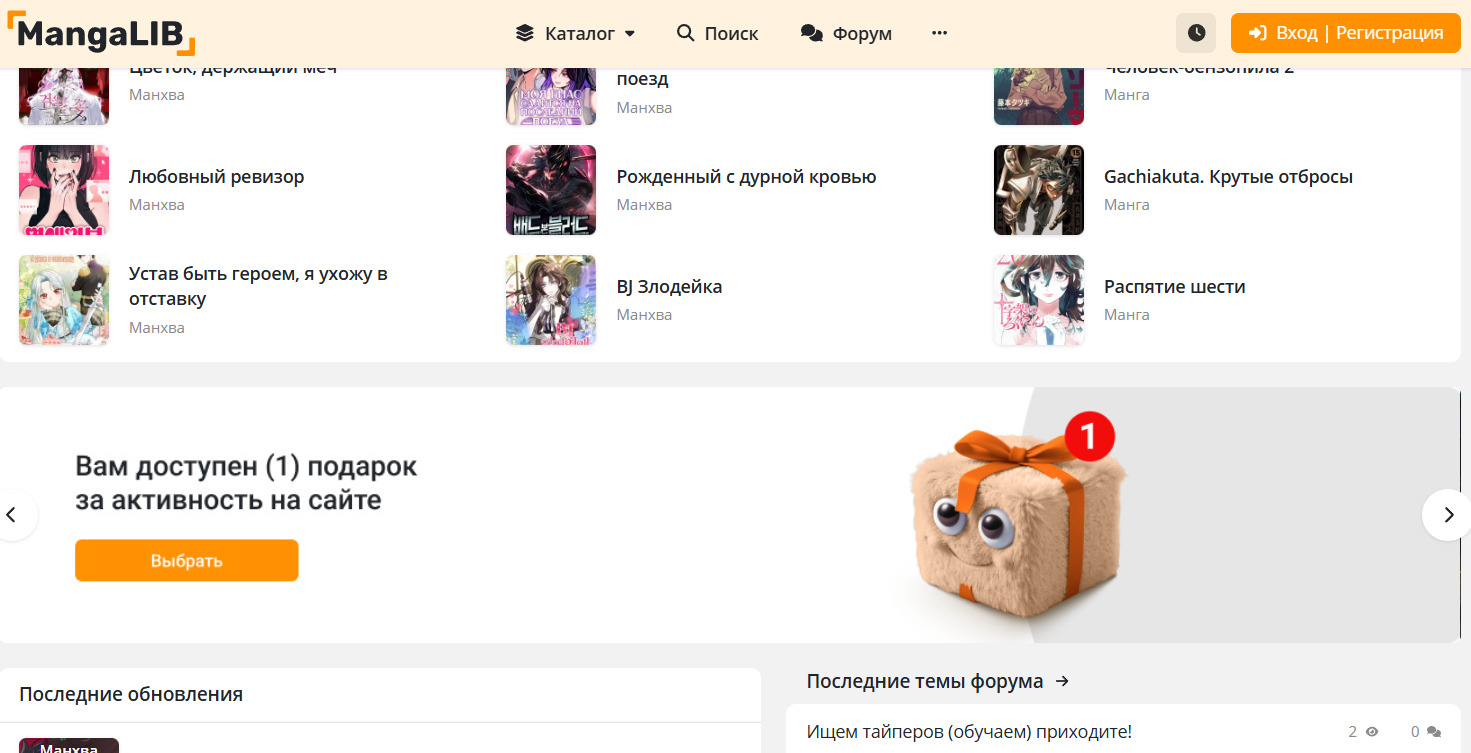Open the Каталог dropdown menu
The width and height of the screenshot is (1471, 753).
click(x=576, y=33)
